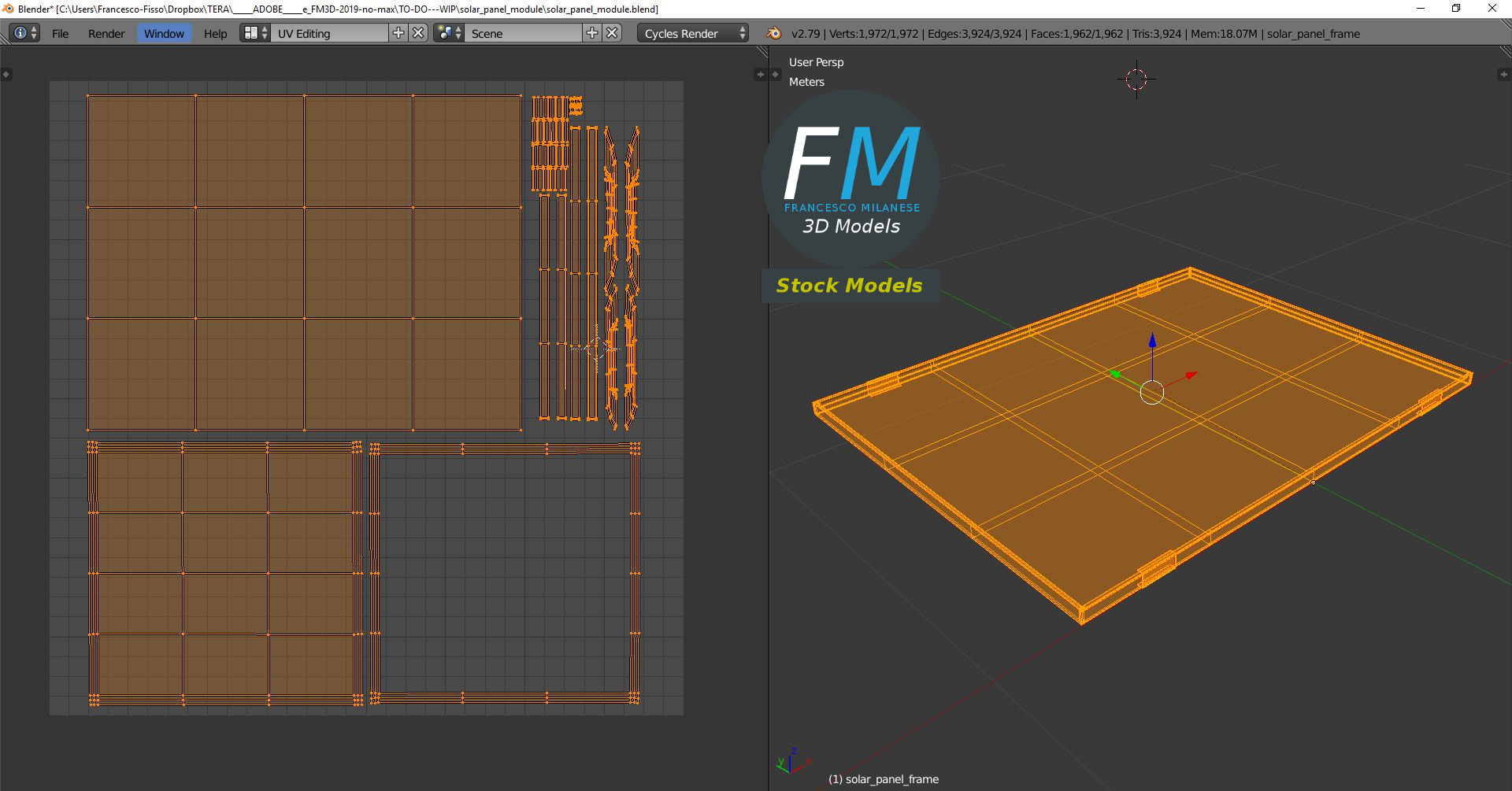Add a new scene with plus icon
This screenshot has width=1512, height=791.
[592, 33]
